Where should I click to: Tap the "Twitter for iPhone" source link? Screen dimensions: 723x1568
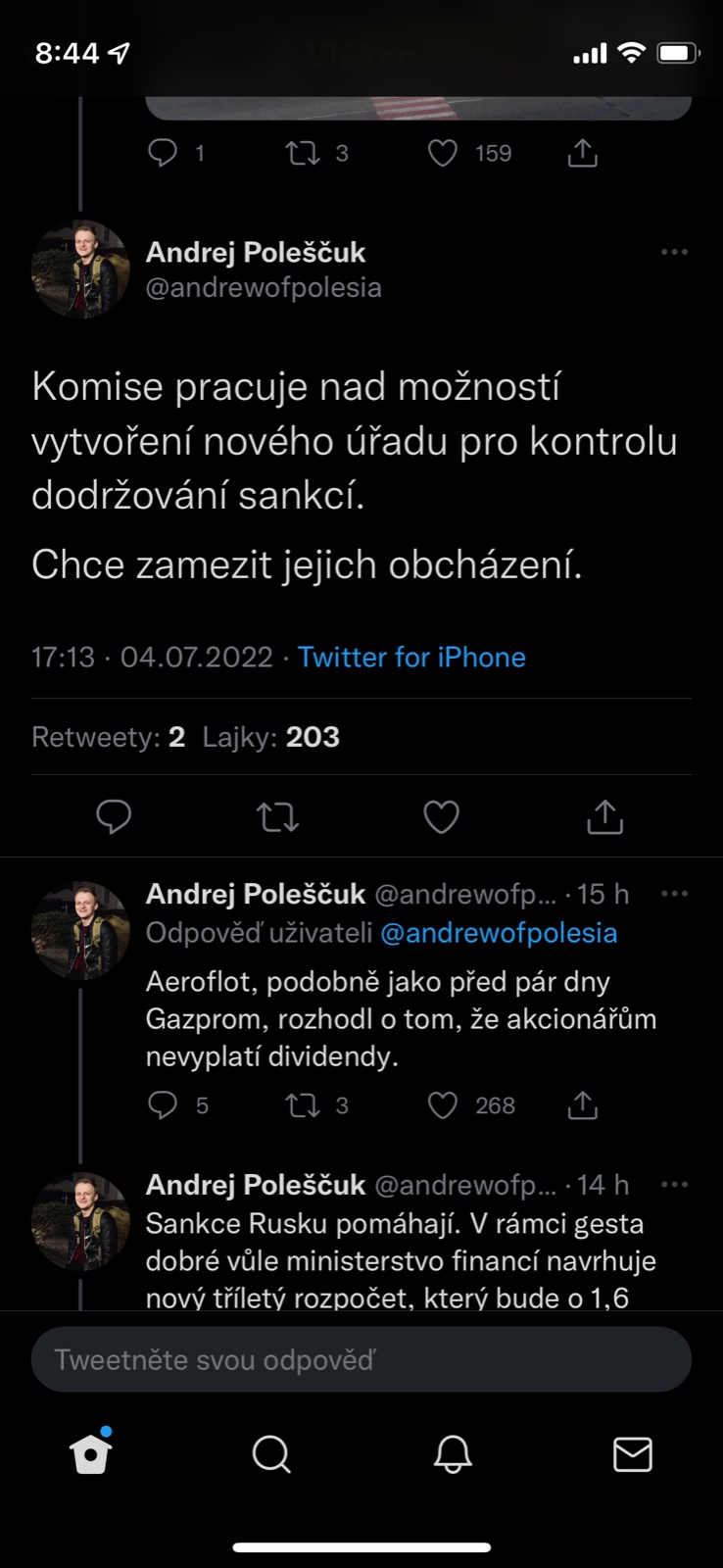coord(411,657)
